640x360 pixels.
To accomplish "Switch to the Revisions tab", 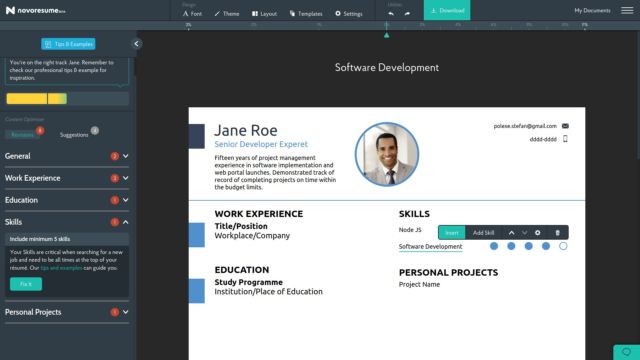I will pos(22,134).
